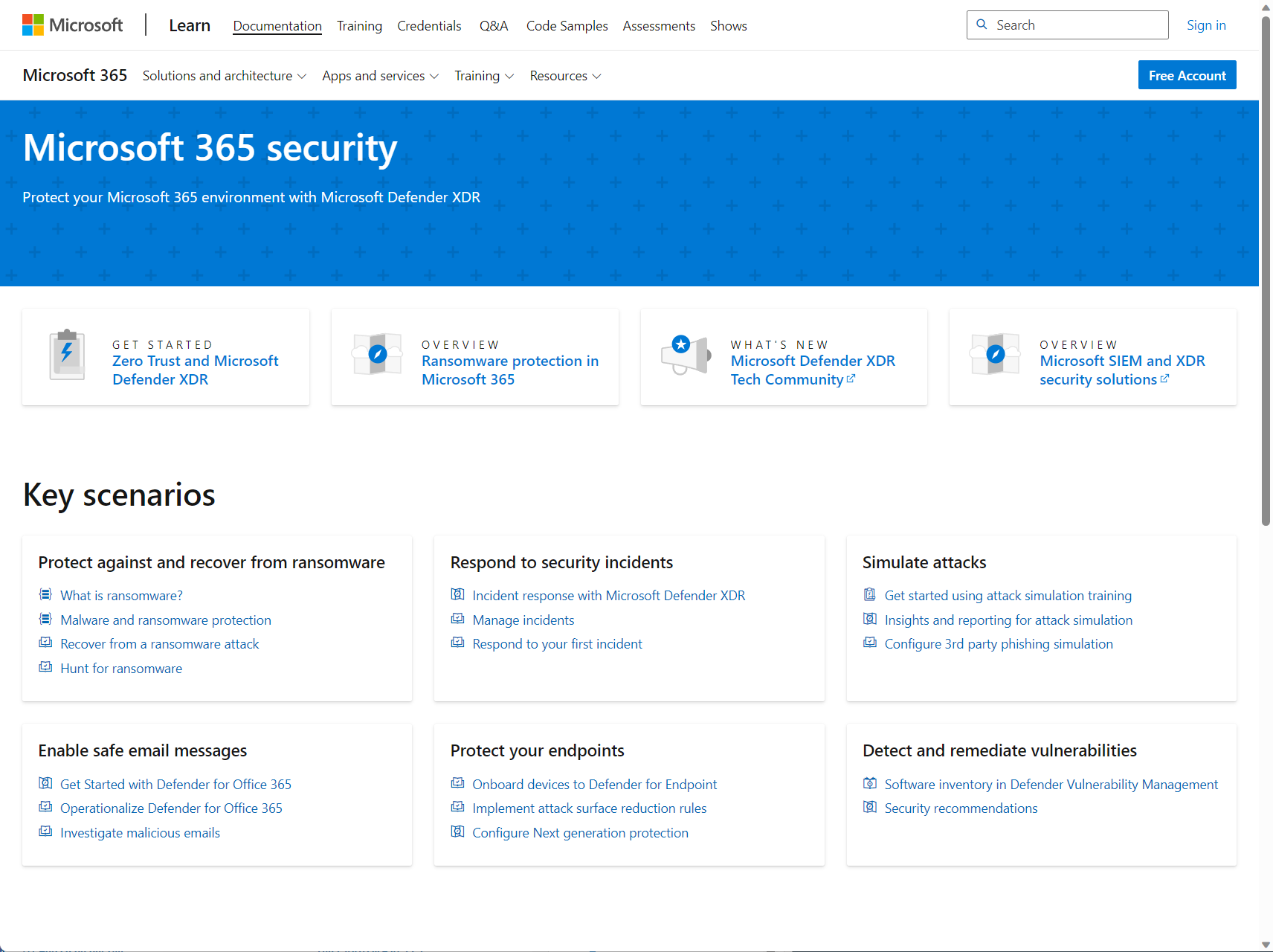1273x952 pixels.
Task: Expand Apps and services dropdown
Action: tap(380, 76)
